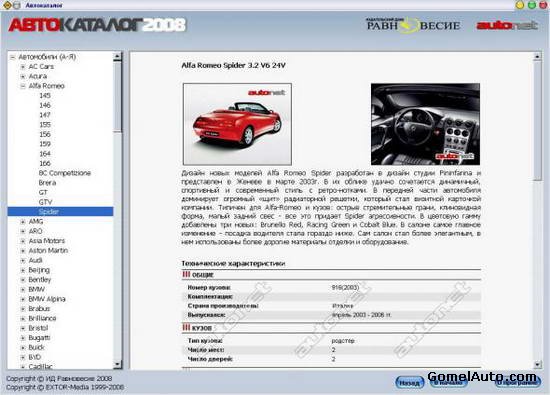Collapse the Автомобили (А-Я) root node

[x=13, y=57]
